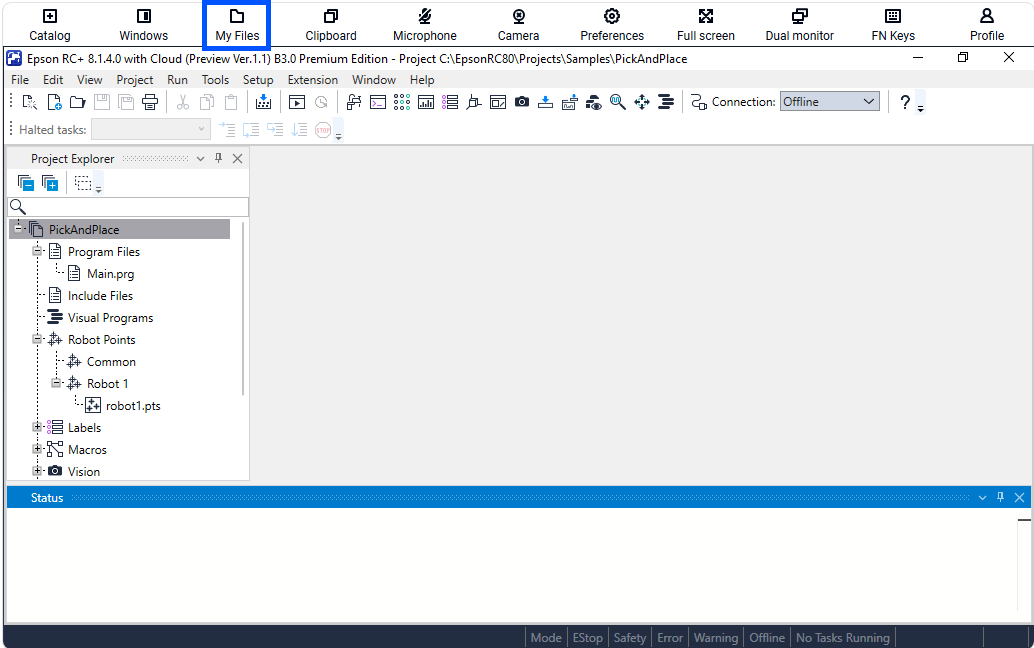Click the Project Explorer vertical scrollbar
1034x648 pixels.
[243, 309]
